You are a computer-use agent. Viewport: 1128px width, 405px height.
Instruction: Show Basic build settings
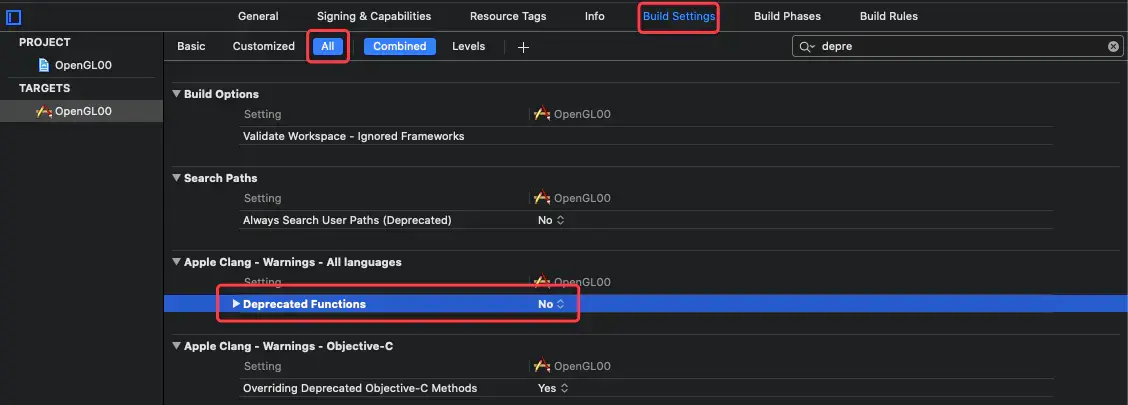191,46
